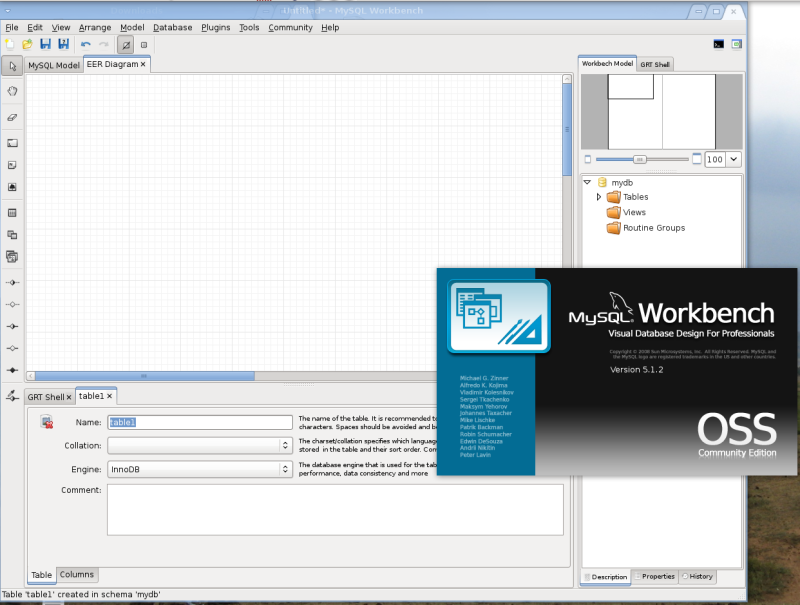Click in the table Name field
Viewport: 800px width, 605px height.
[199, 422]
